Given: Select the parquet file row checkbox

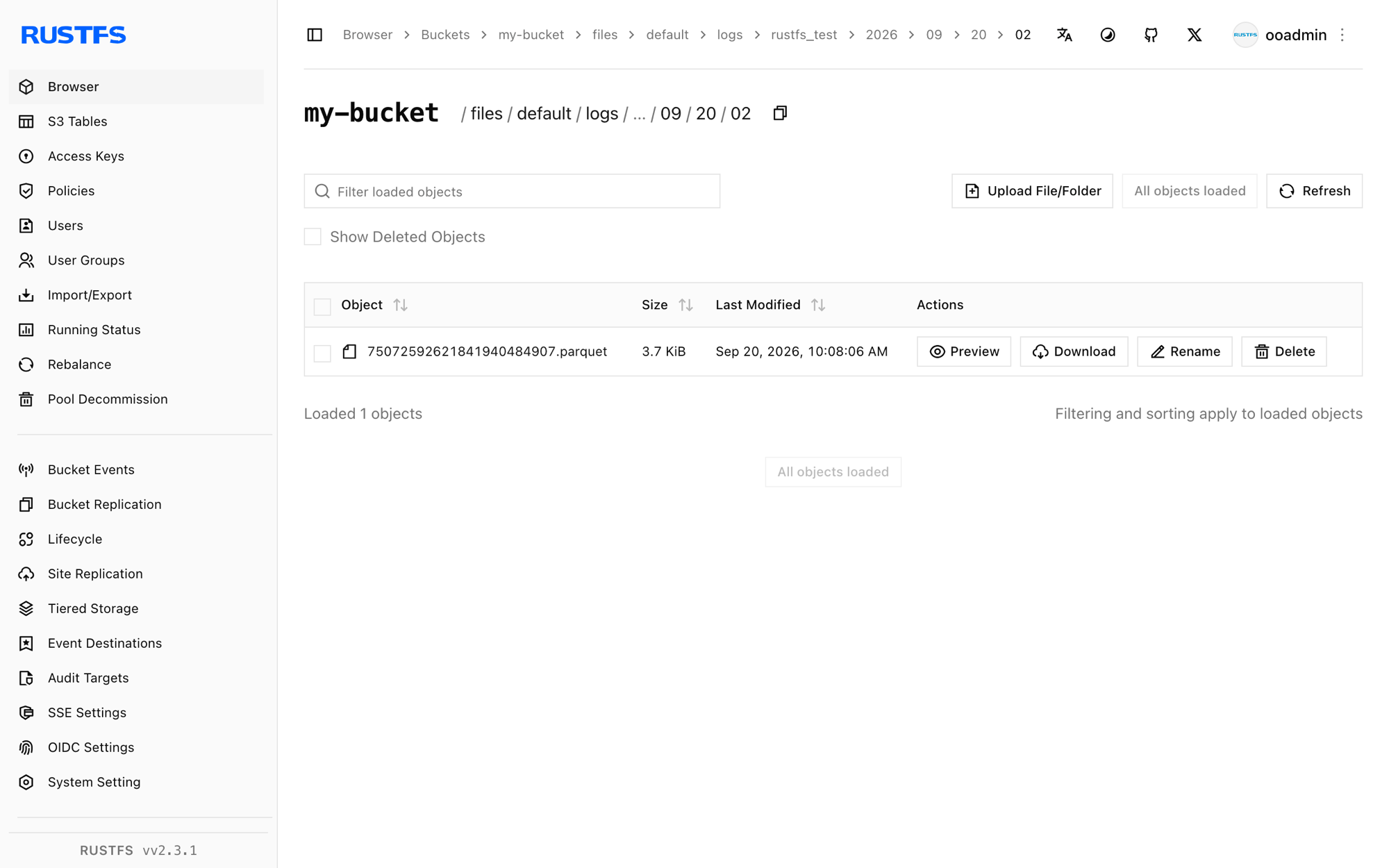Looking at the screenshot, I should pos(322,353).
